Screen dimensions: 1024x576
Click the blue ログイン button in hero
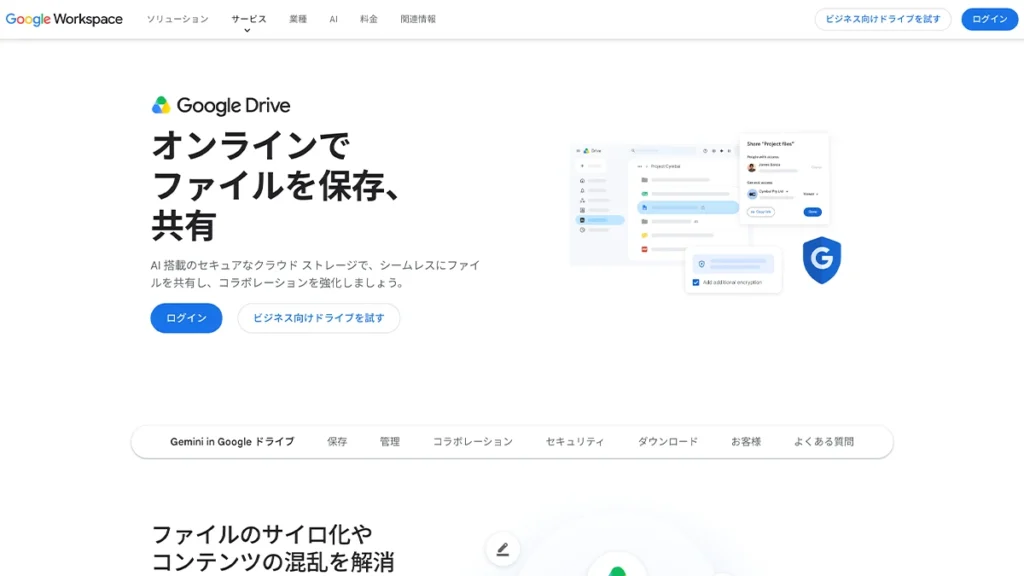[x=186, y=318]
